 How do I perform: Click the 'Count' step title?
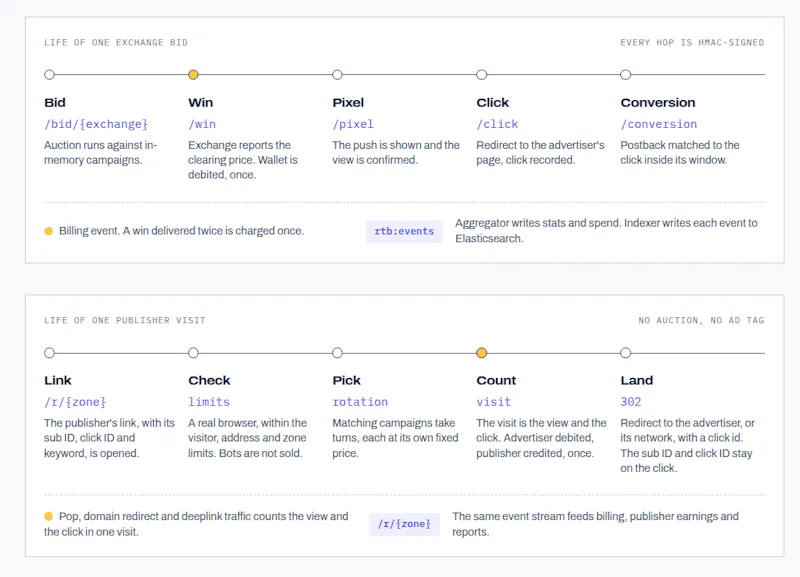pos(496,381)
